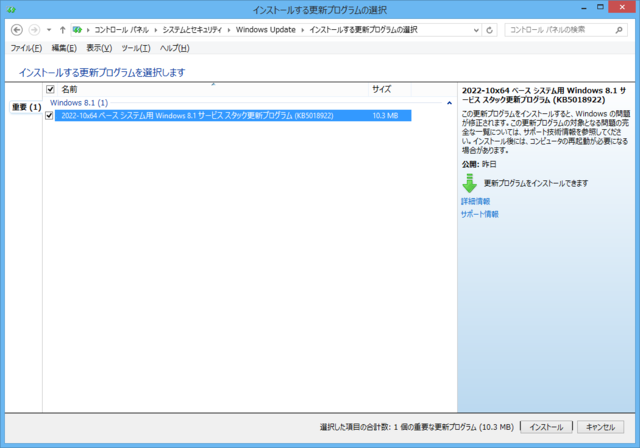Screen dimensions: 640x448
Task: Select the 重要 (1) category tab
Action: [26, 107]
